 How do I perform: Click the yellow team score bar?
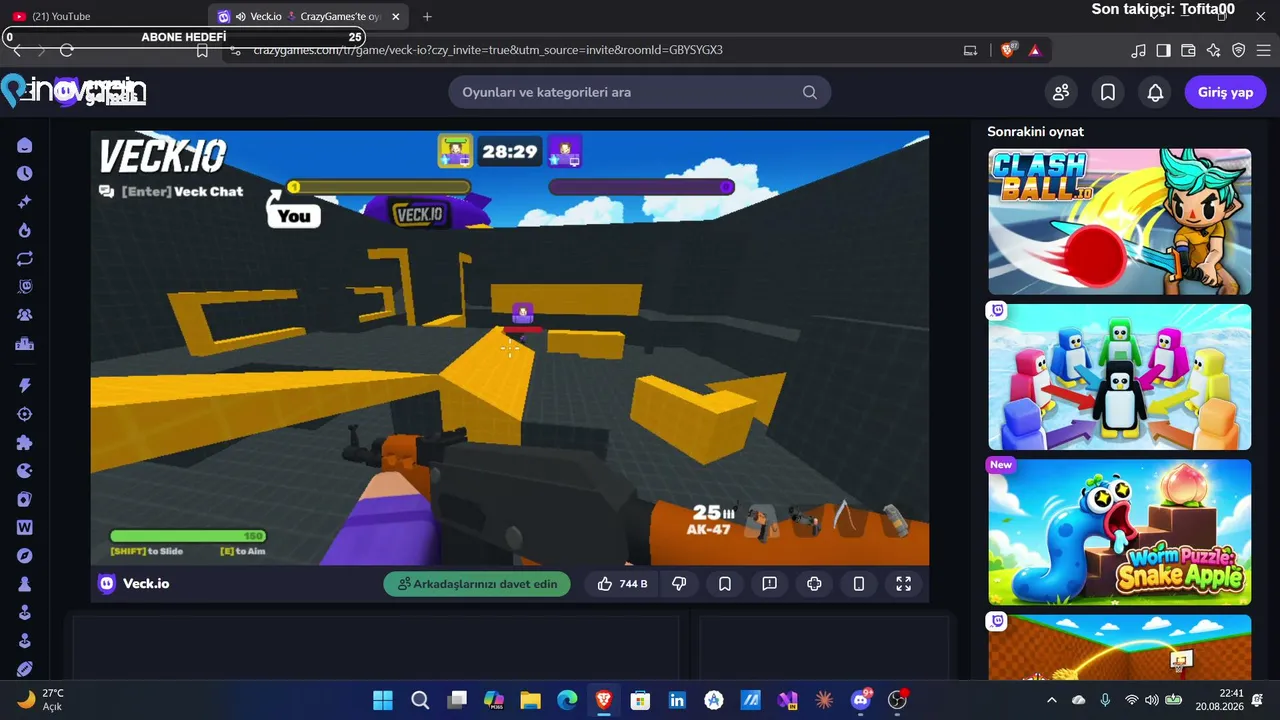click(x=378, y=187)
